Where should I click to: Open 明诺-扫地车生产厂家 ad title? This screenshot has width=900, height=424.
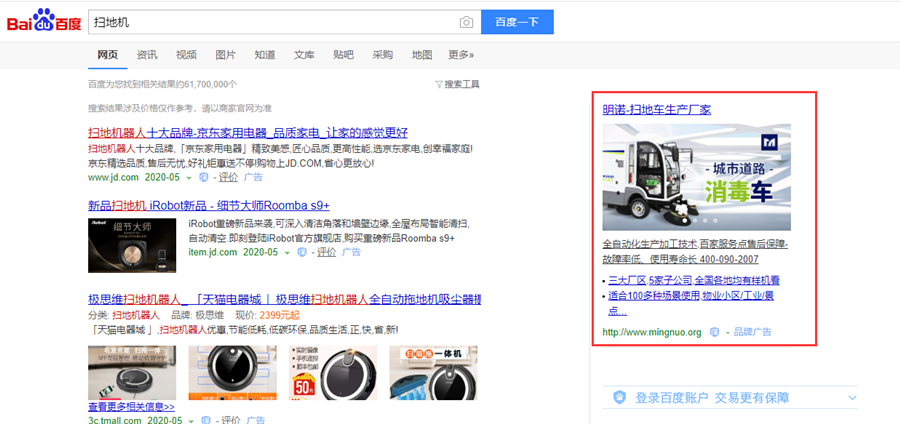point(657,110)
